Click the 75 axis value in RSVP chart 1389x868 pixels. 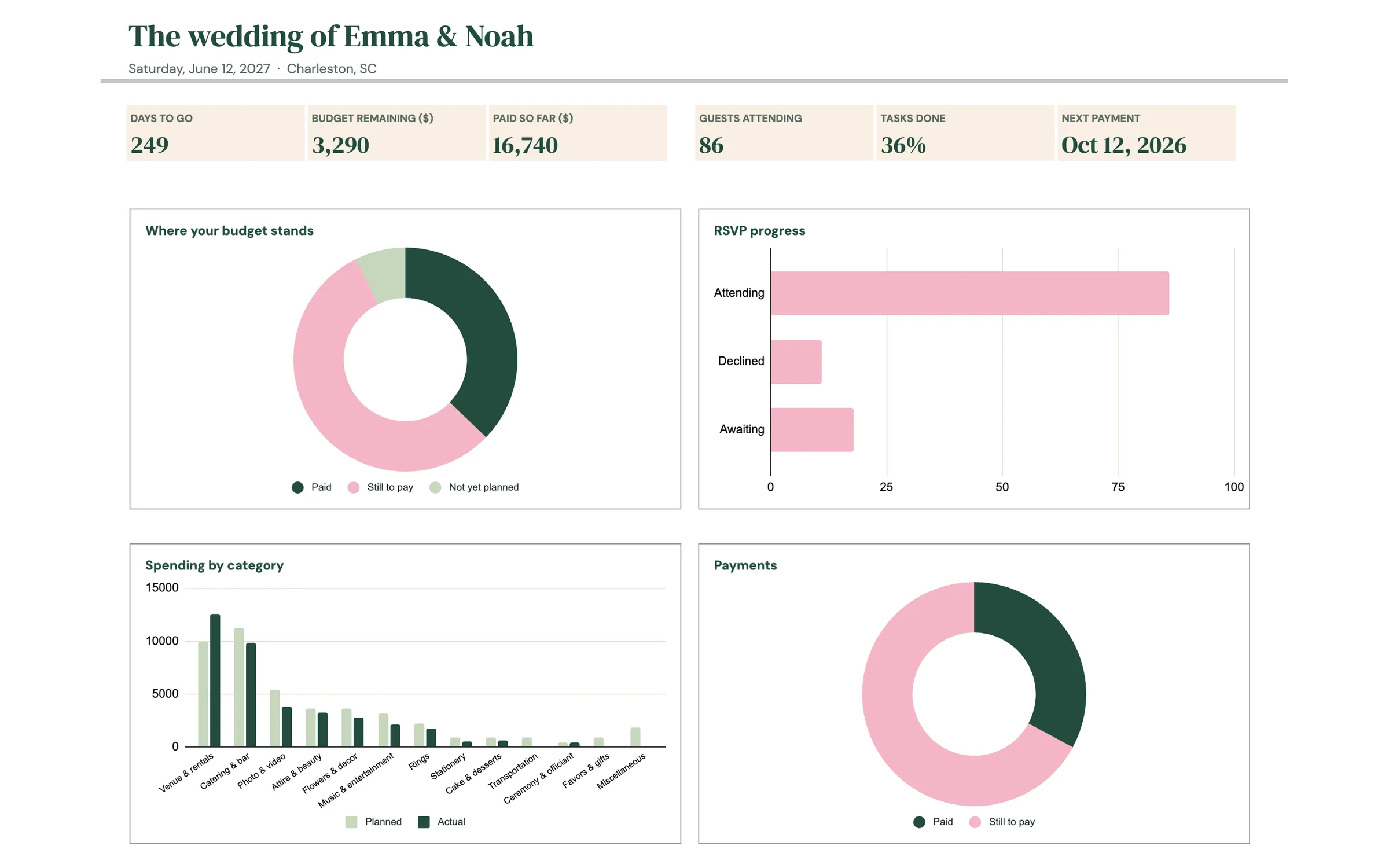click(1118, 487)
